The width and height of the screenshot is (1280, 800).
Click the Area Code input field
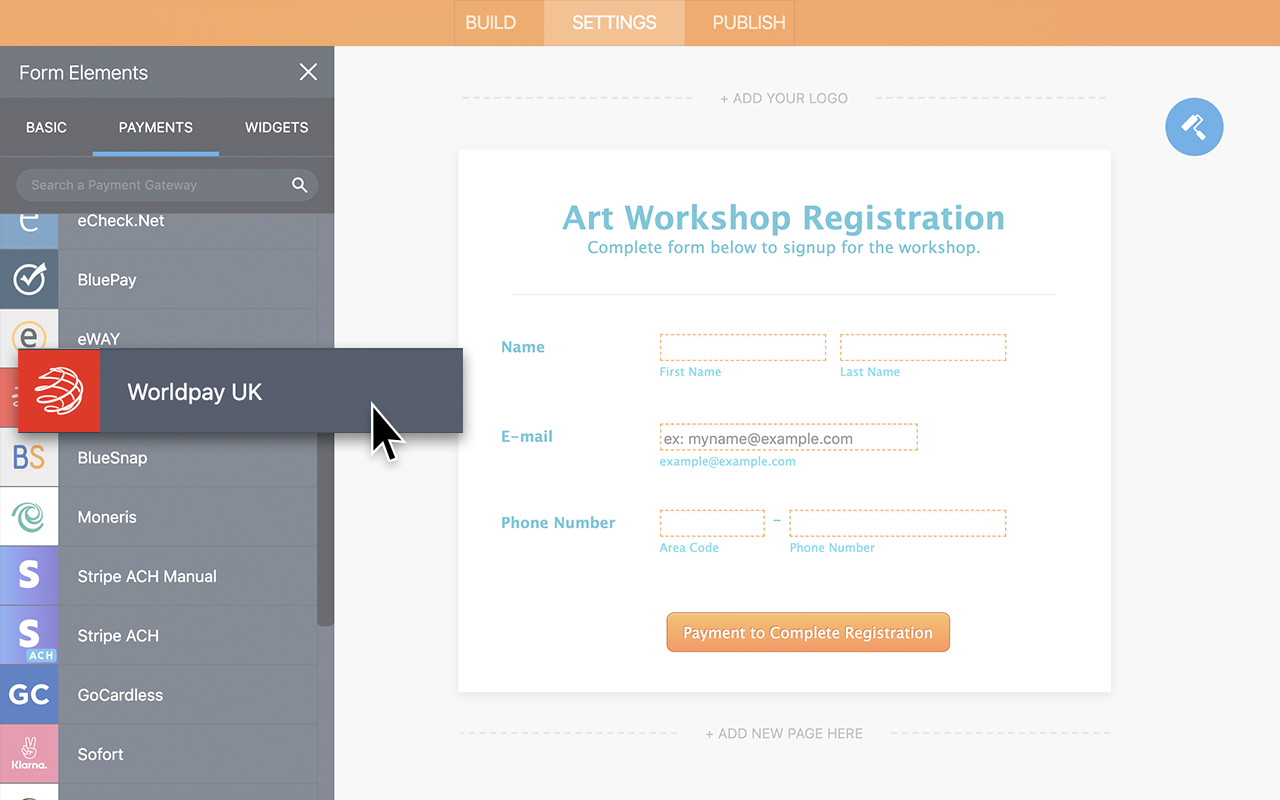point(712,523)
